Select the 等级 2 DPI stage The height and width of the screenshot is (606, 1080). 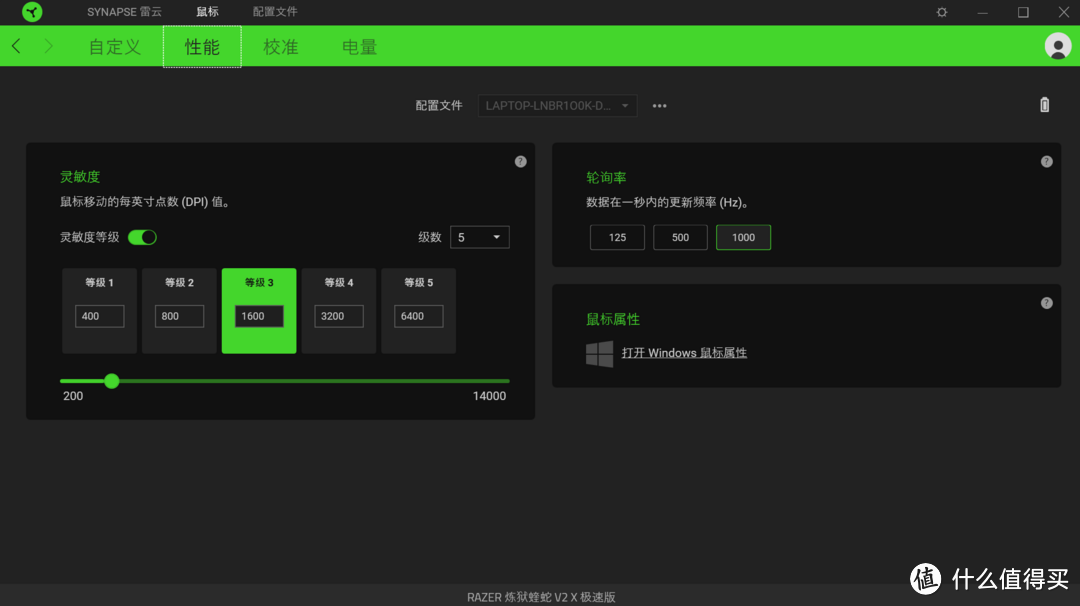tap(179, 311)
